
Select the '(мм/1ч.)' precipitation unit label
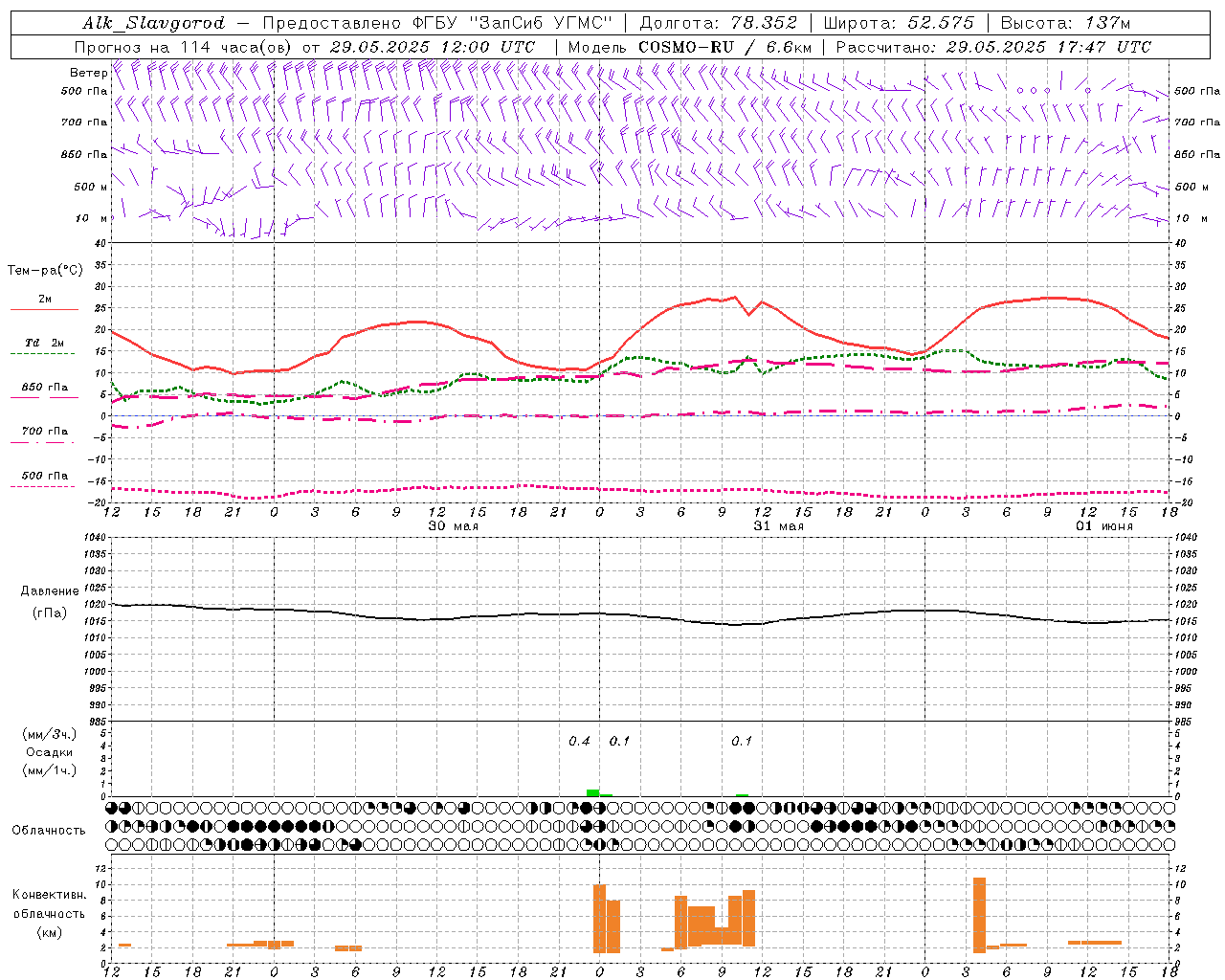[x=50, y=770]
